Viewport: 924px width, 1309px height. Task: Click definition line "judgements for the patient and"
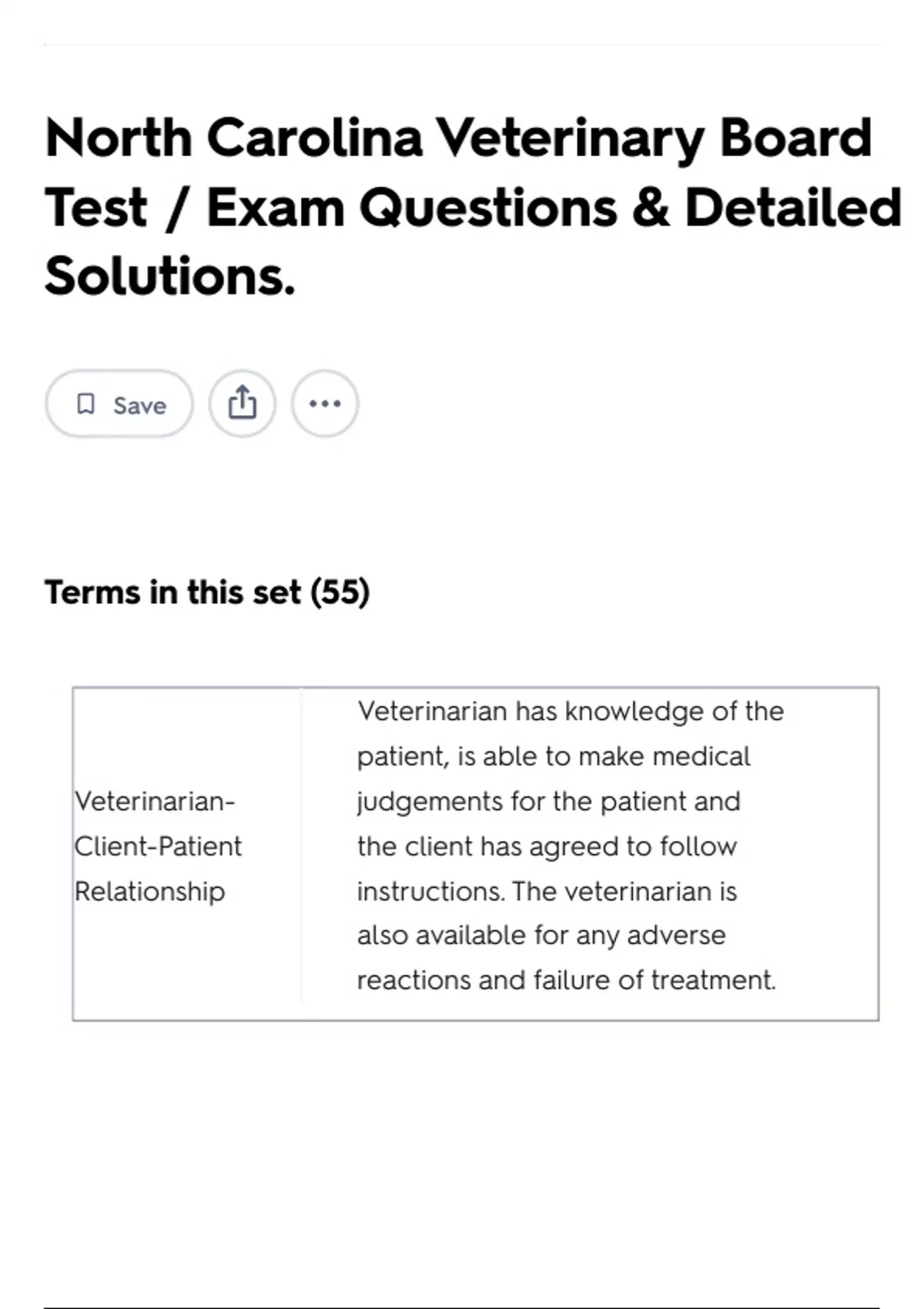548,801
